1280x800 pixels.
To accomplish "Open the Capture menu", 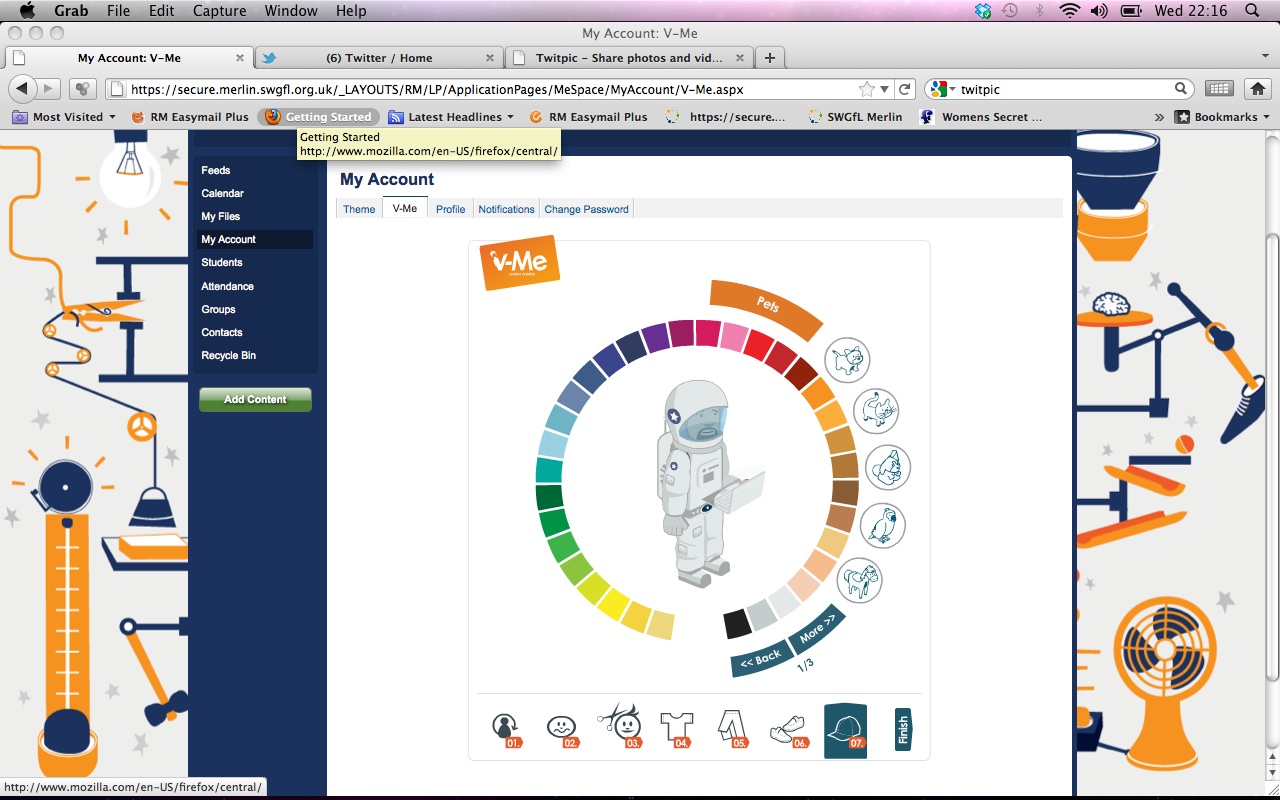I will tap(219, 11).
